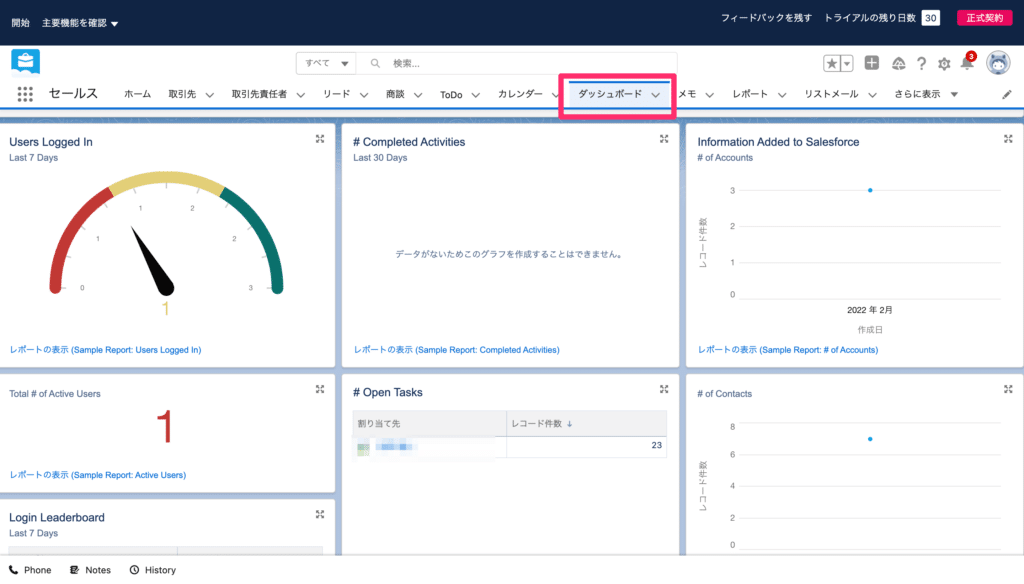Image resolution: width=1024 pixels, height=584 pixels.
Task: Click the 正式契約 button
Action: [984, 18]
